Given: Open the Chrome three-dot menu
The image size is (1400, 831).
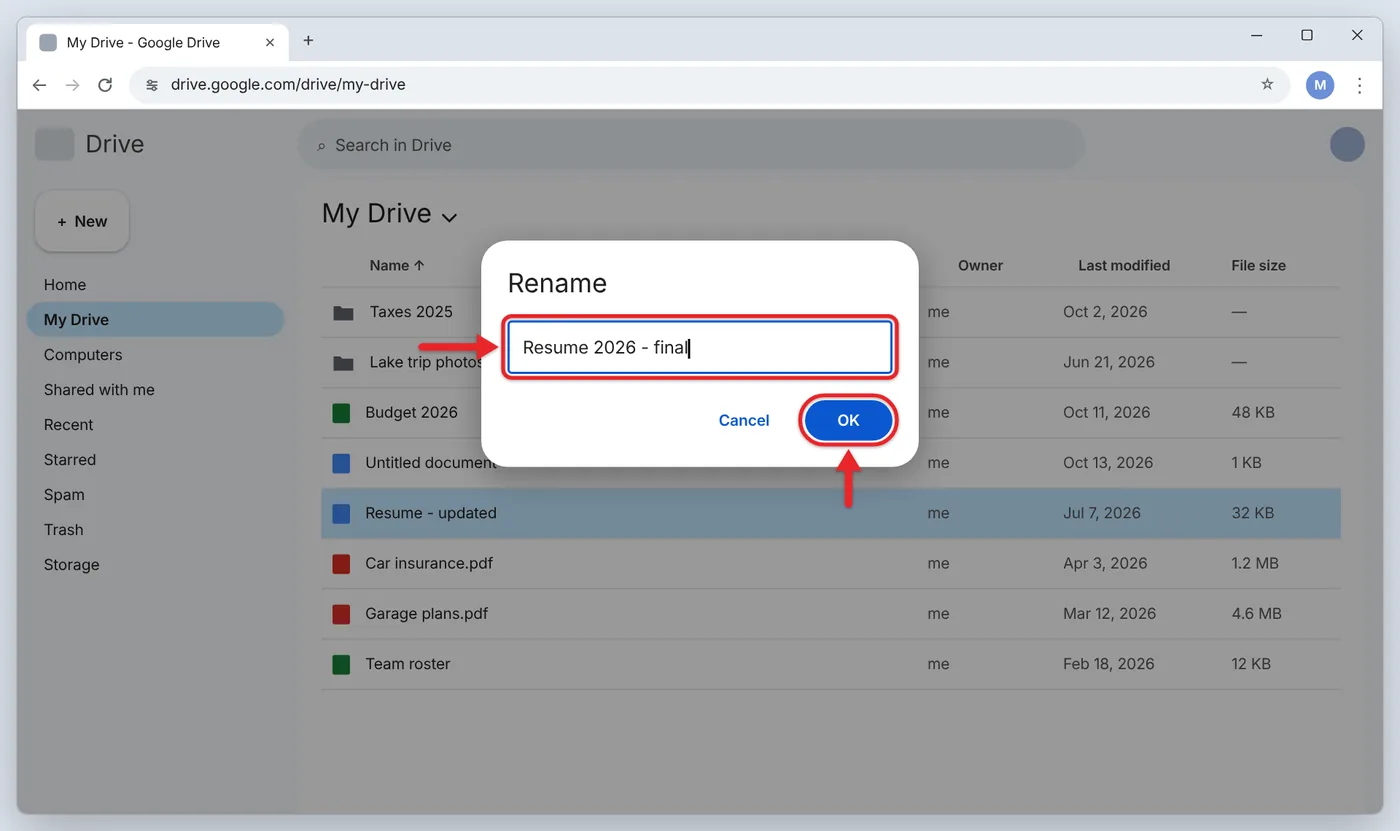Looking at the screenshot, I should click(1359, 85).
